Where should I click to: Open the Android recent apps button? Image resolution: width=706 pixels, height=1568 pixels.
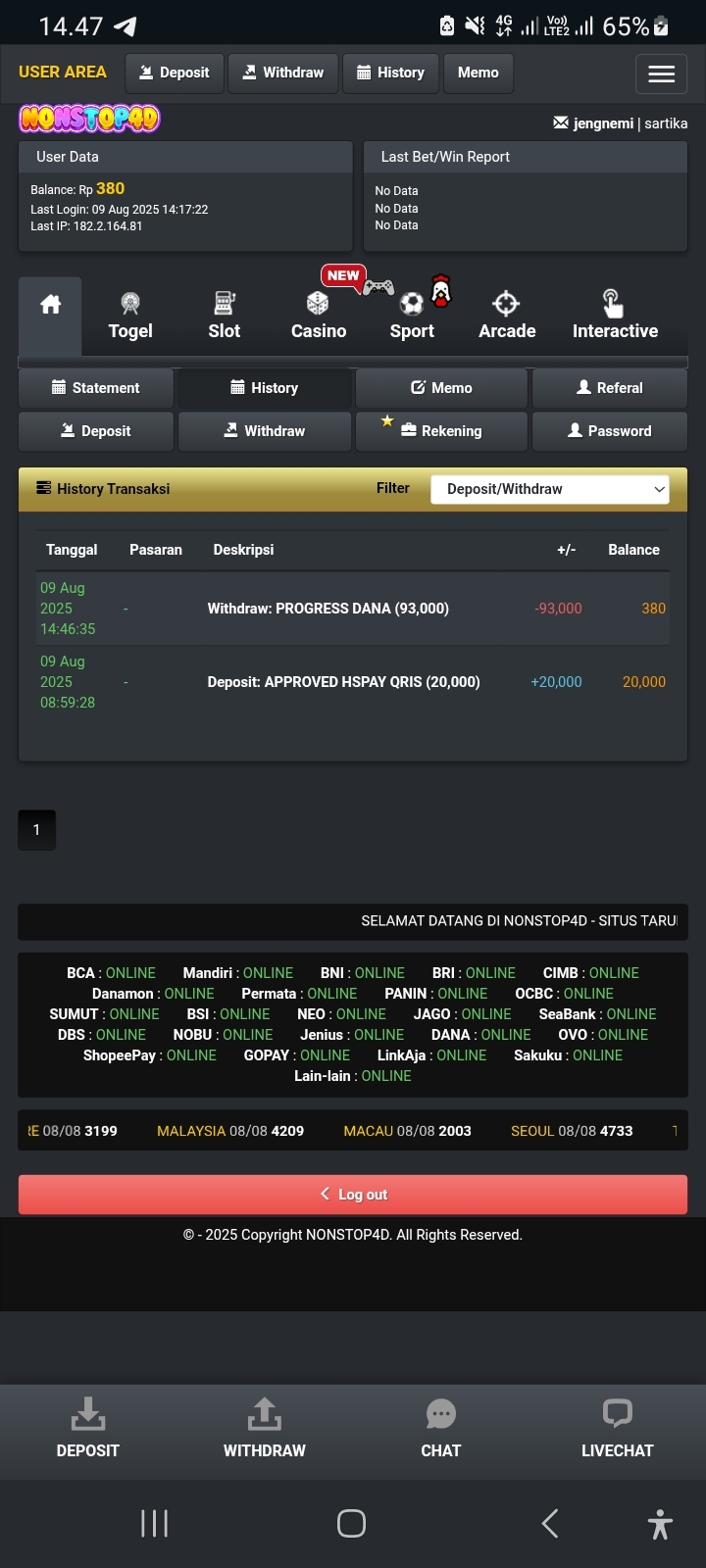tap(154, 1523)
